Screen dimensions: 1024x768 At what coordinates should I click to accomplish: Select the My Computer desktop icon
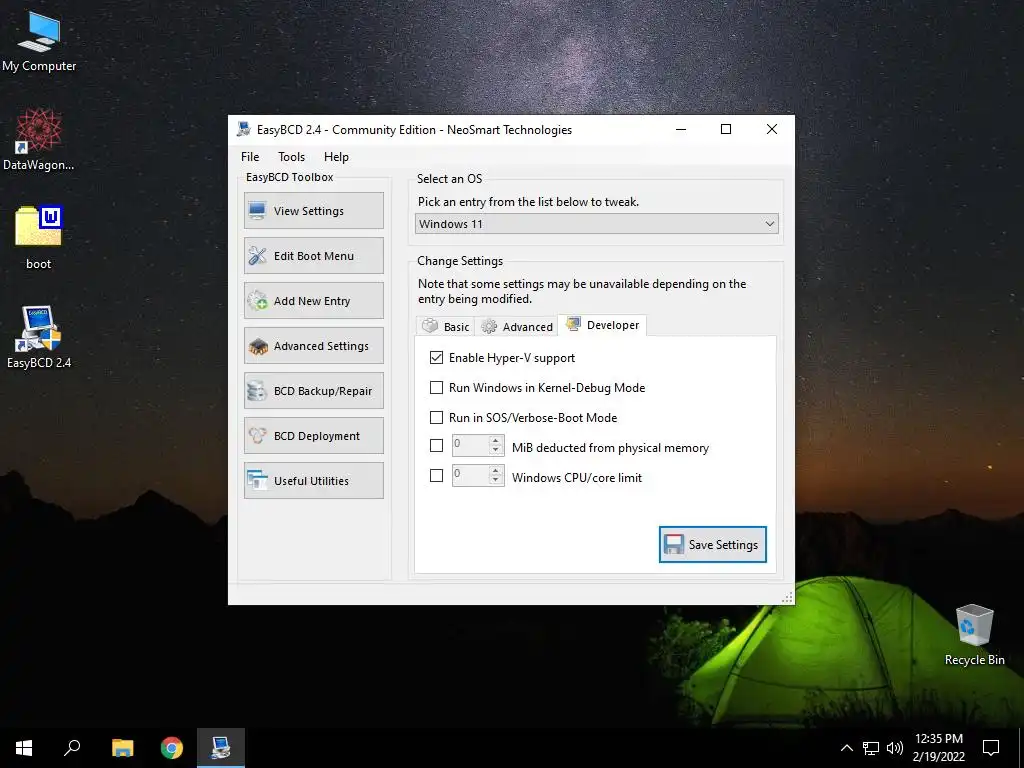coord(39,42)
